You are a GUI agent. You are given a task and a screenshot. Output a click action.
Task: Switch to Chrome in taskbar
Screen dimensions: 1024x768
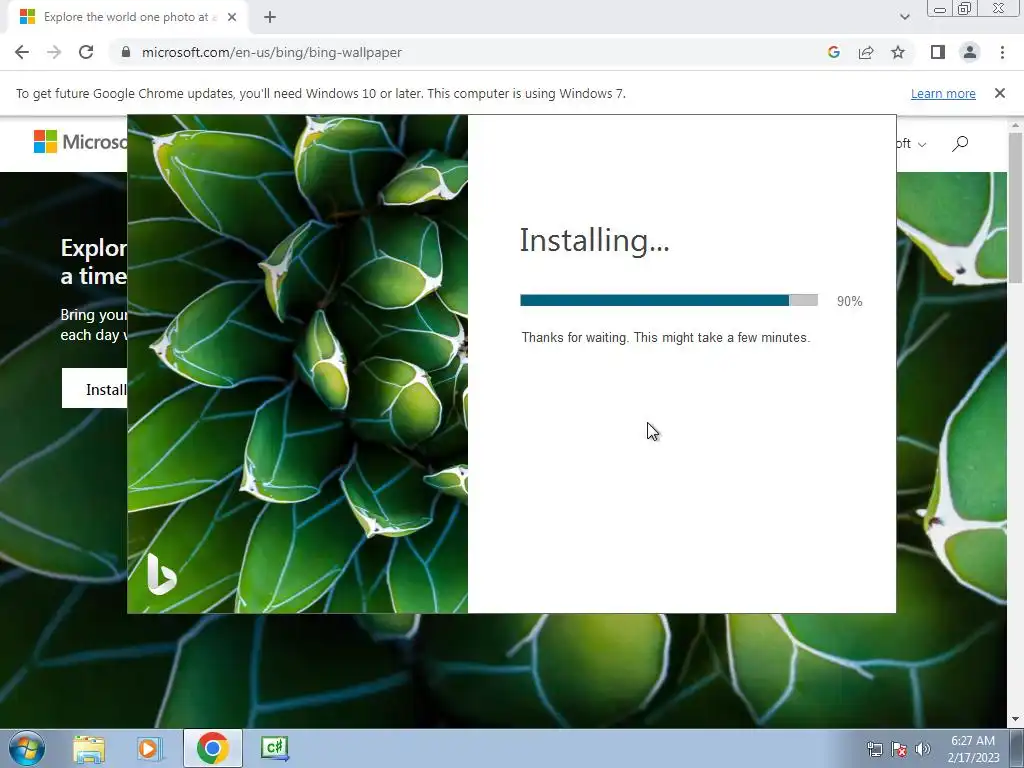coord(212,748)
